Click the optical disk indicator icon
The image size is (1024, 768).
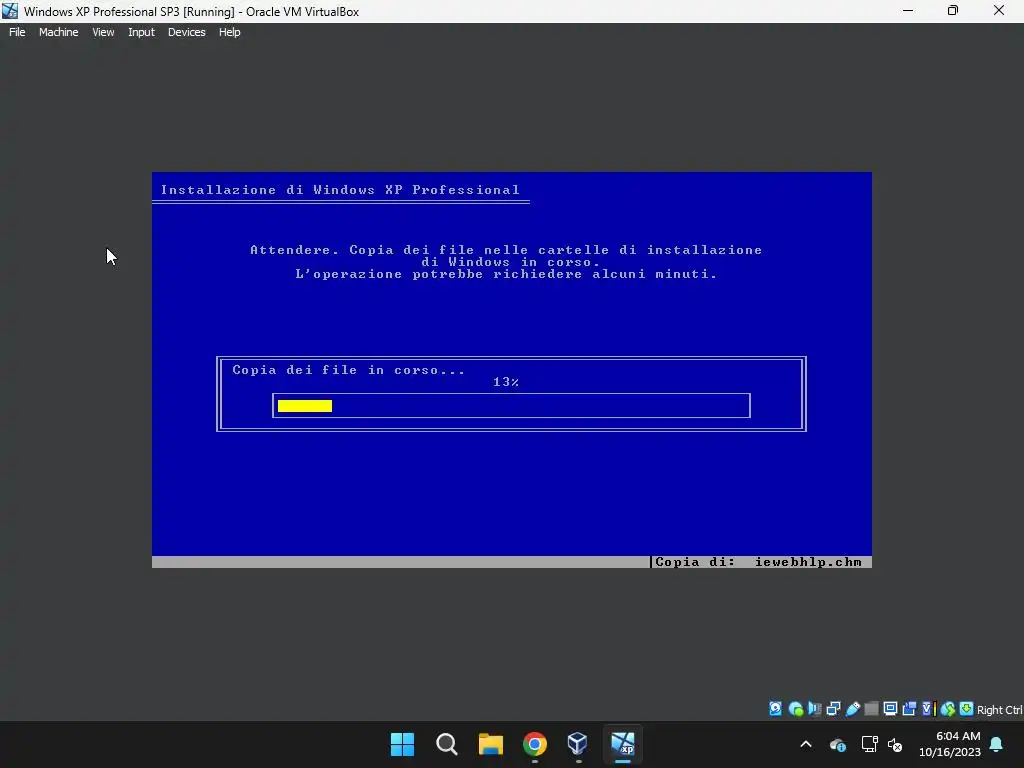tap(795, 709)
